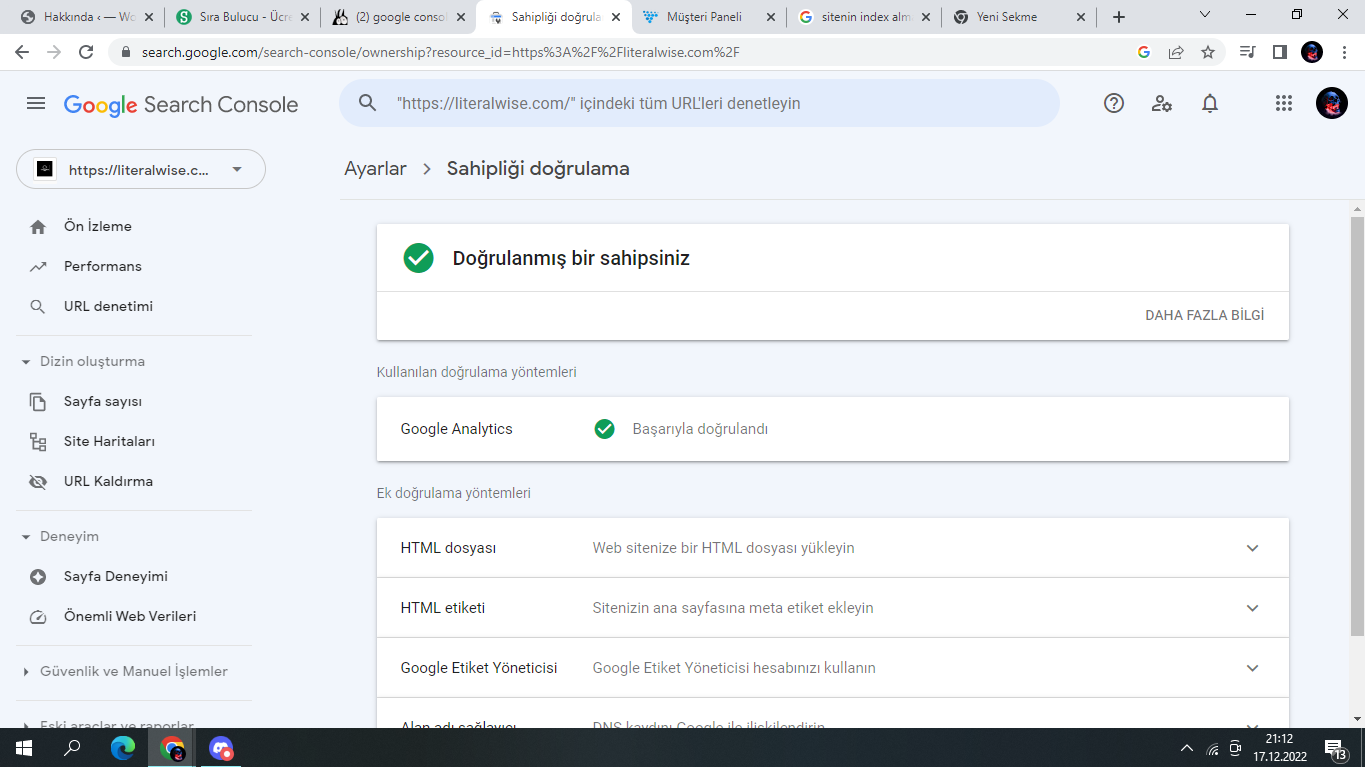Open a new browser tab
The height and width of the screenshot is (767, 1365).
[x=1119, y=17]
